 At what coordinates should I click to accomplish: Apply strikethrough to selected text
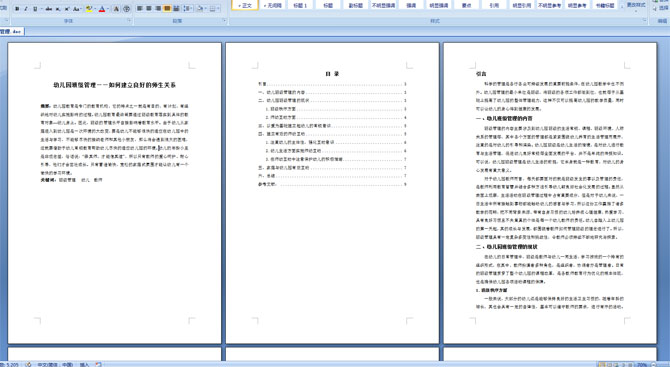pos(49,9)
